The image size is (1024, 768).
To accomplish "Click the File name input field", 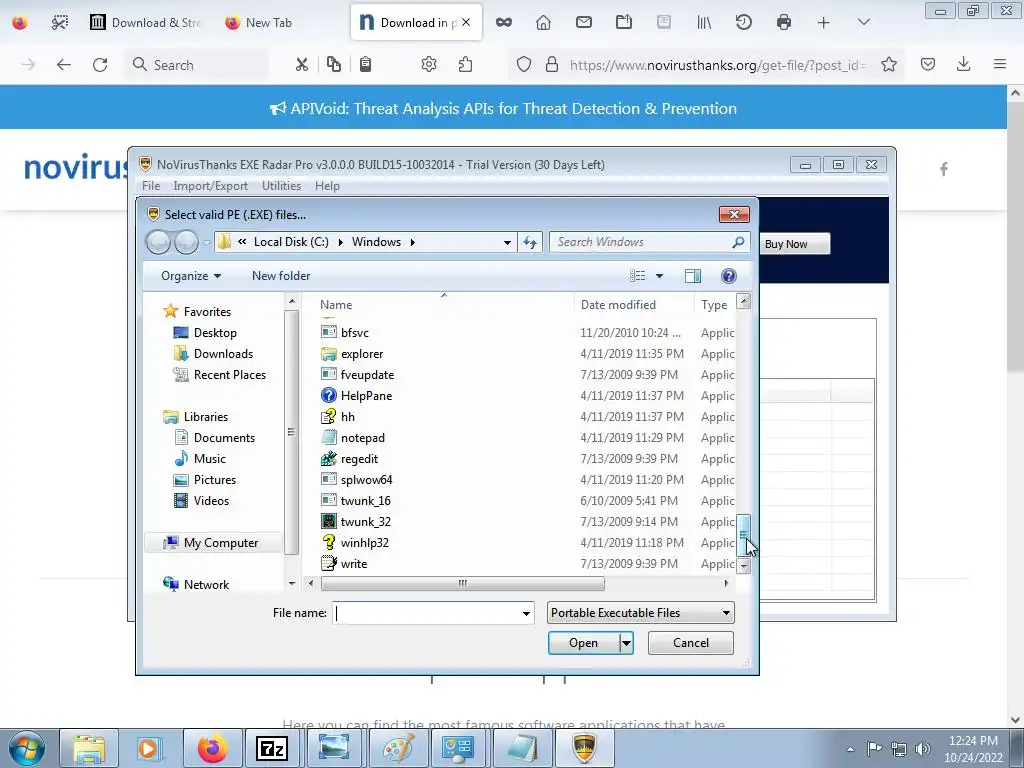I will click(426, 613).
